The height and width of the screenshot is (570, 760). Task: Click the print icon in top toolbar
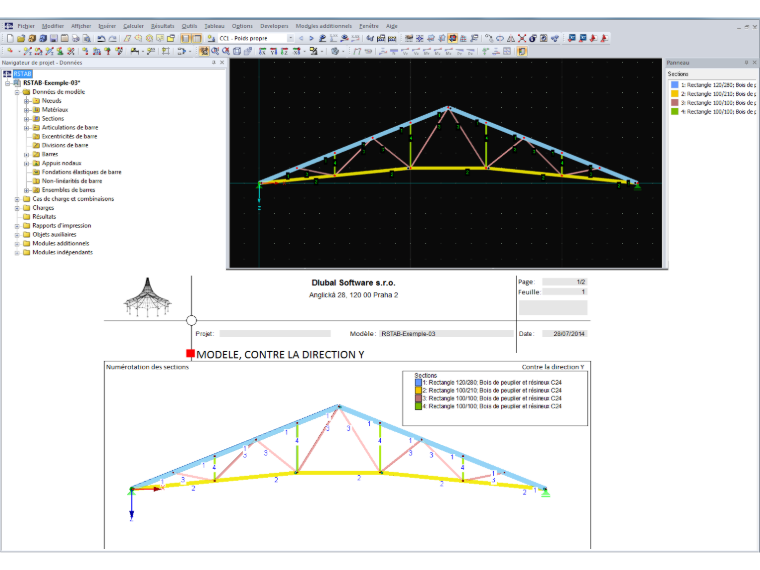[76, 38]
